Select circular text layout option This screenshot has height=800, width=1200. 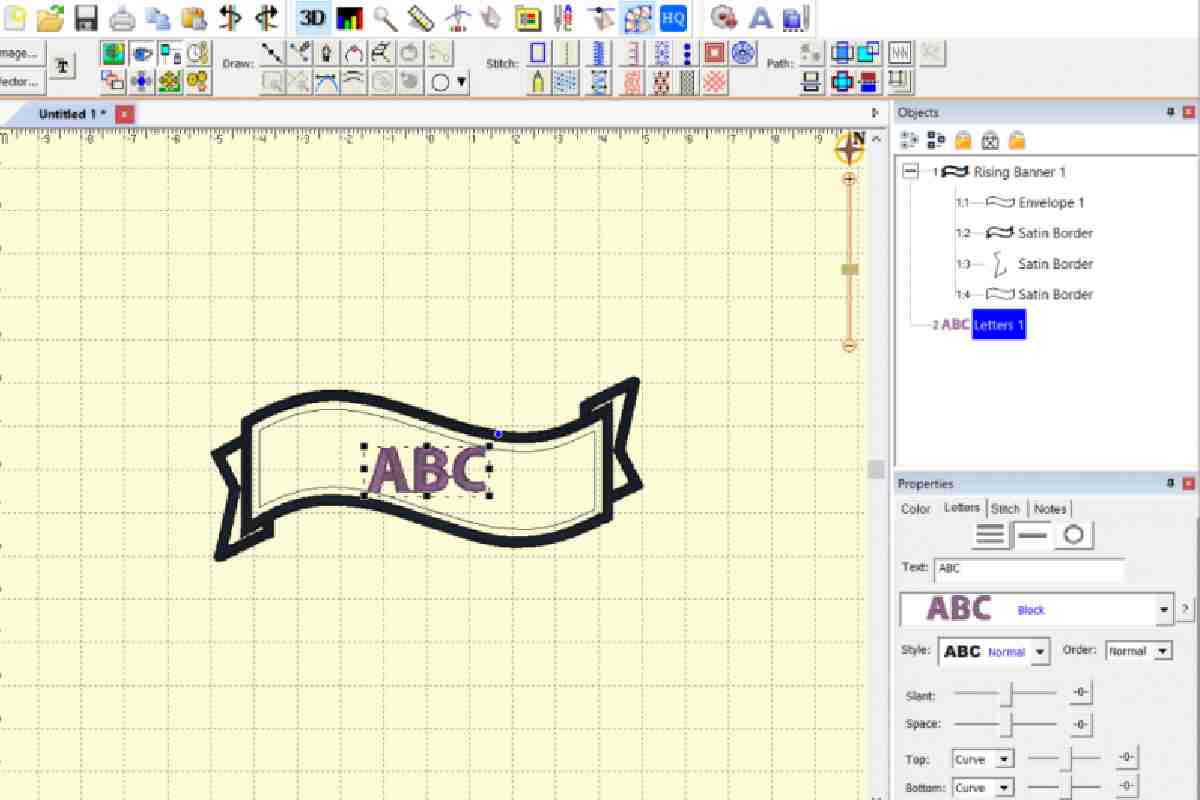point(1073,535)
